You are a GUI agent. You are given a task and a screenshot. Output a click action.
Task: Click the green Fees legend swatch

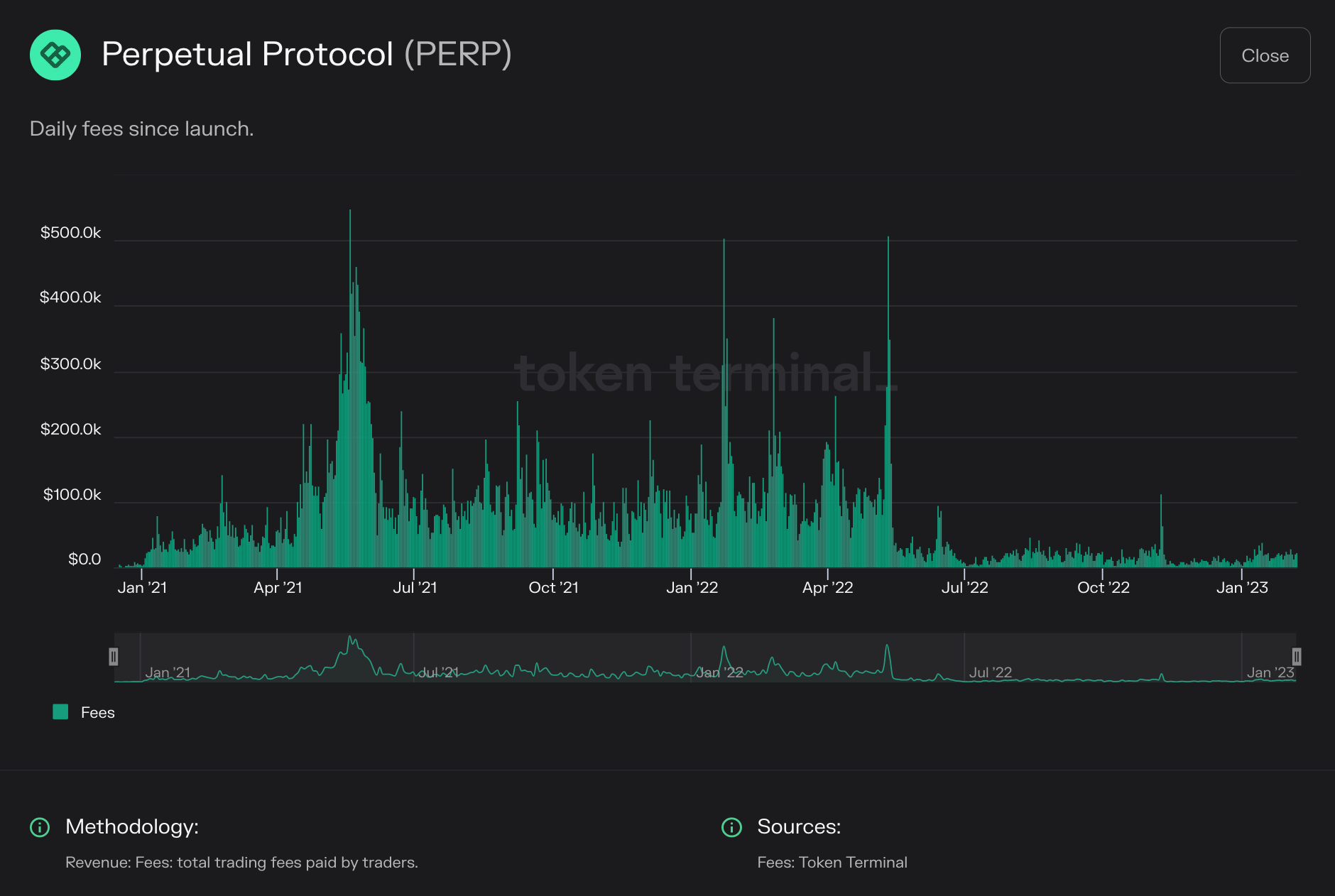[x=60, y=711]
